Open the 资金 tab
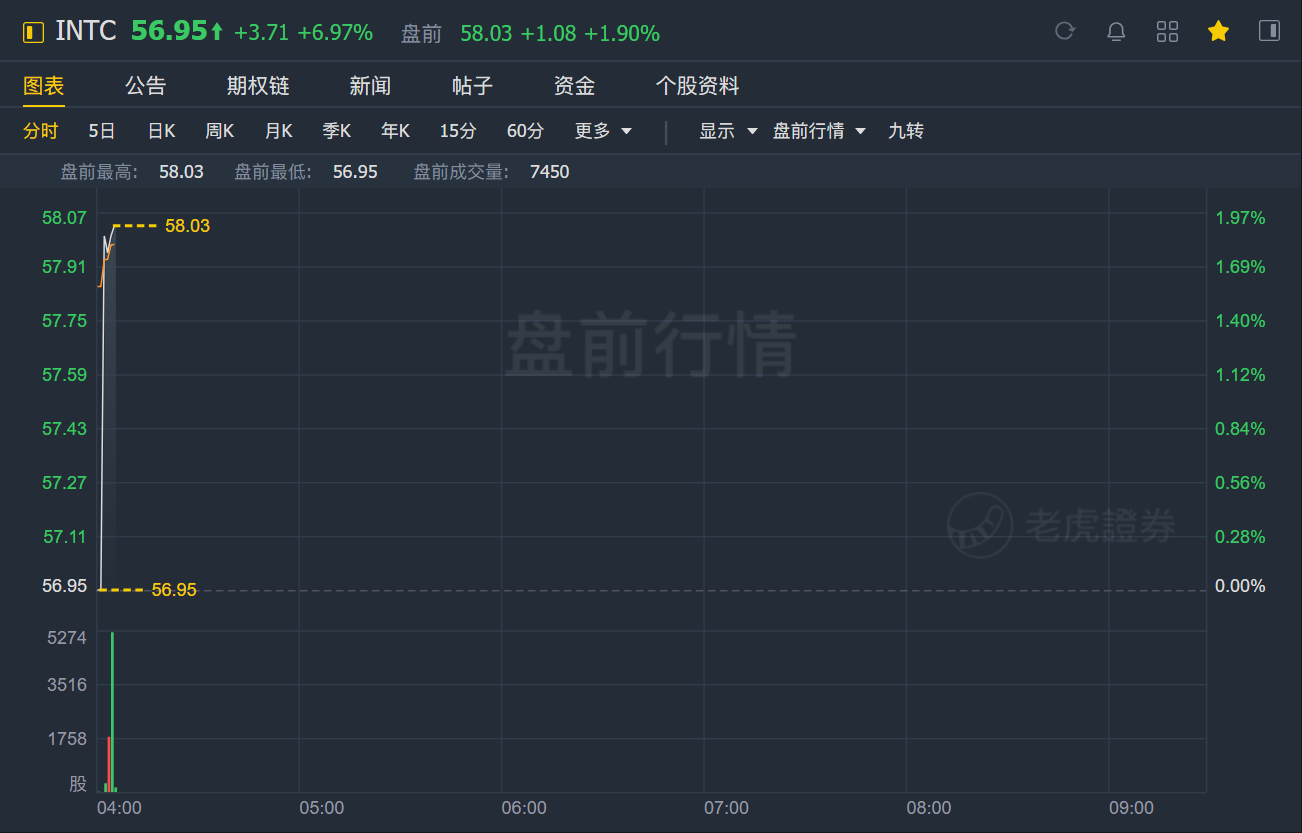1302x833 pixels. pos(574,86)
